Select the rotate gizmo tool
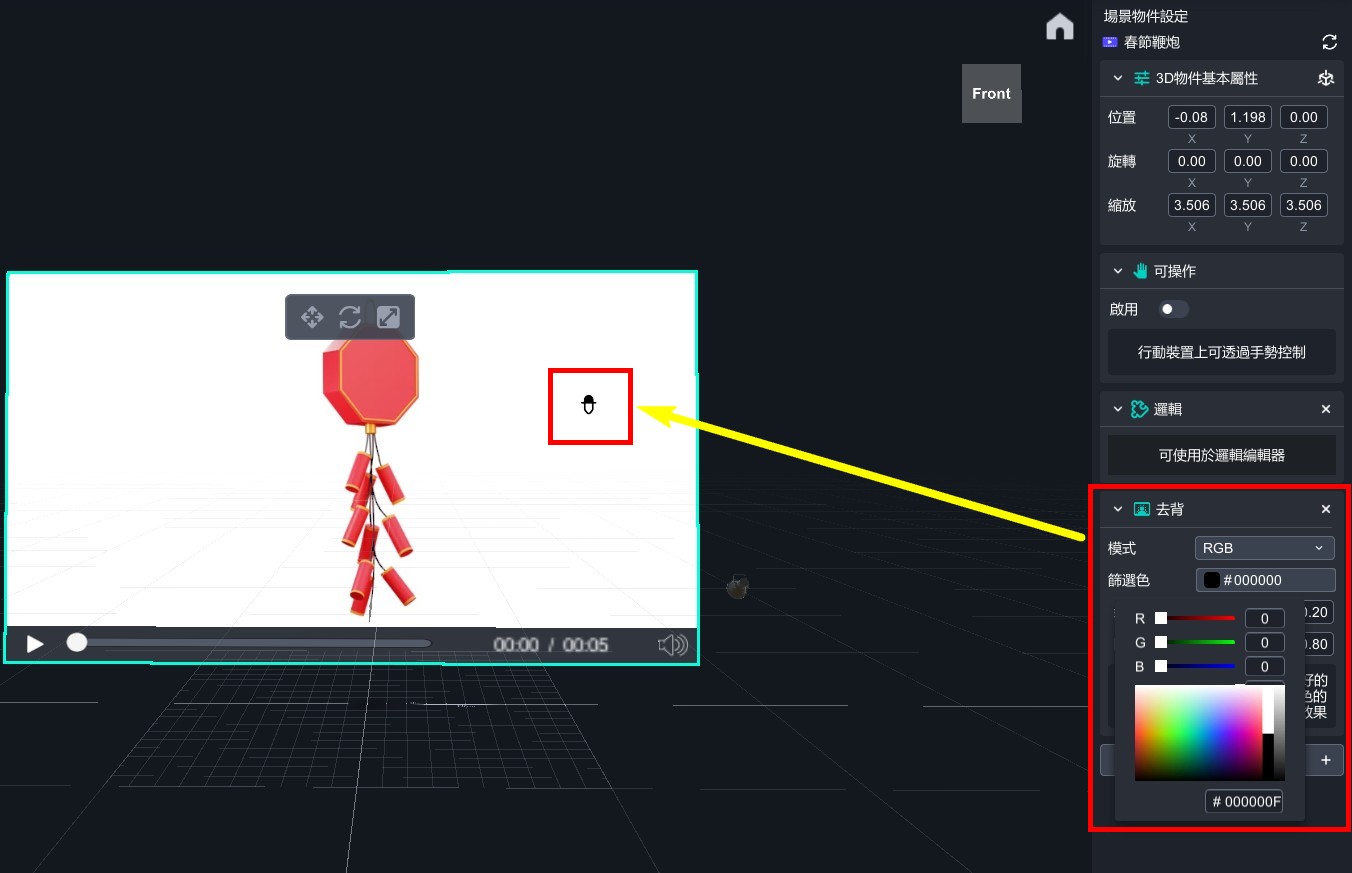The width and height of the screenshot is (1352, 873). [350, 317]
